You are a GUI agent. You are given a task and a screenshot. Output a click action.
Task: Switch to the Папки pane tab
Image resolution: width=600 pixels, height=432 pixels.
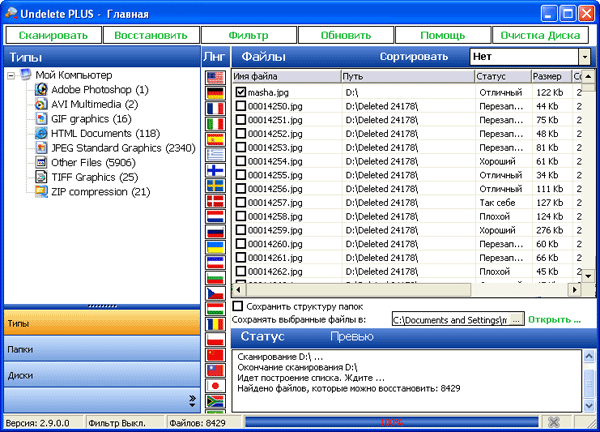[x=102, y=349]
